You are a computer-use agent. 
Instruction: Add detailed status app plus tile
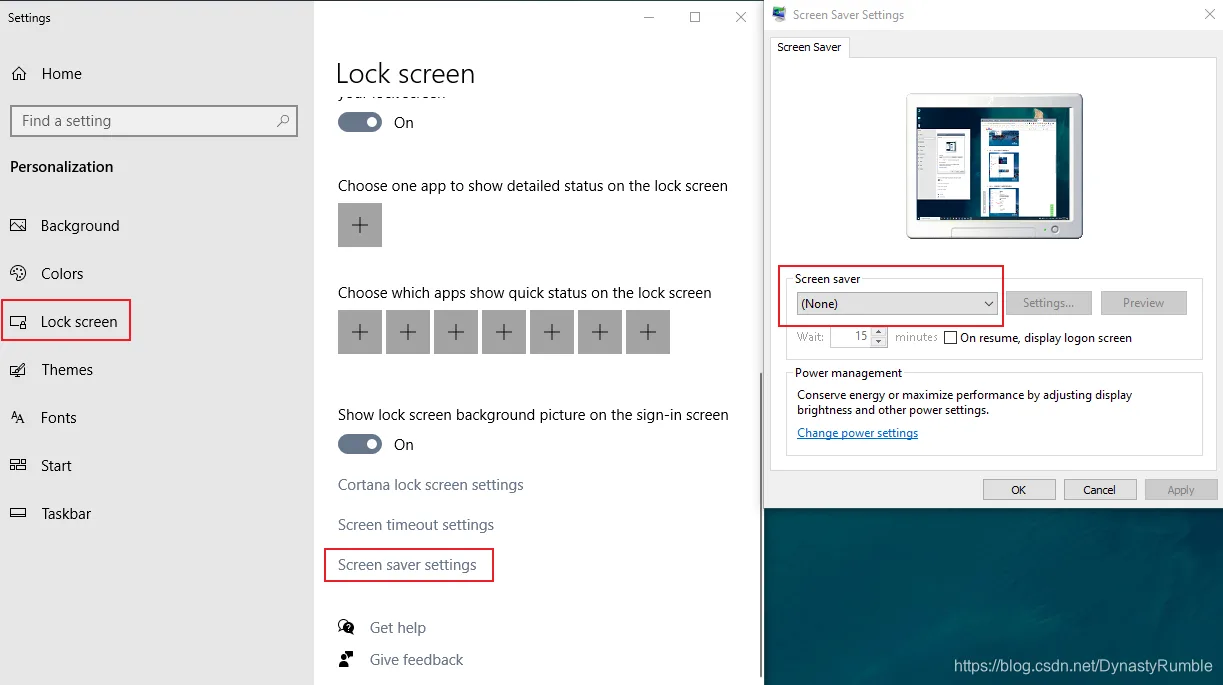[360, 225]
